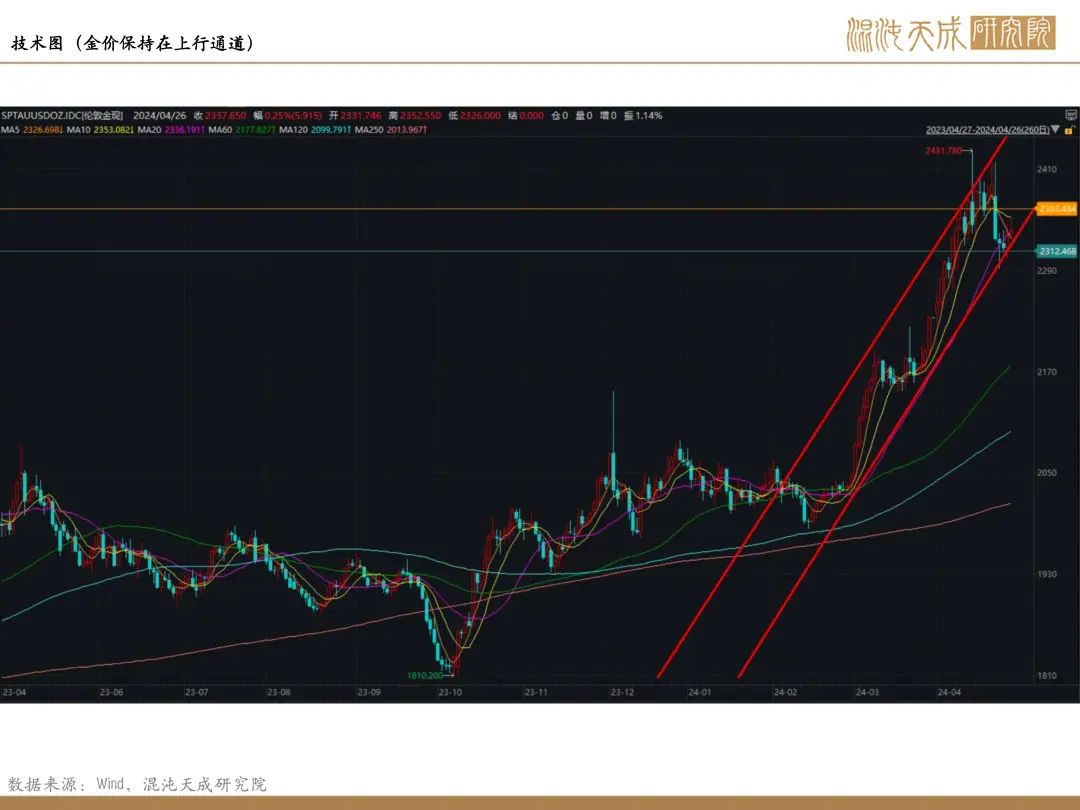Viewport: 1080px width, 810px height.
Task: Click the orange 2363.484 price tag
Action: 1057,209
